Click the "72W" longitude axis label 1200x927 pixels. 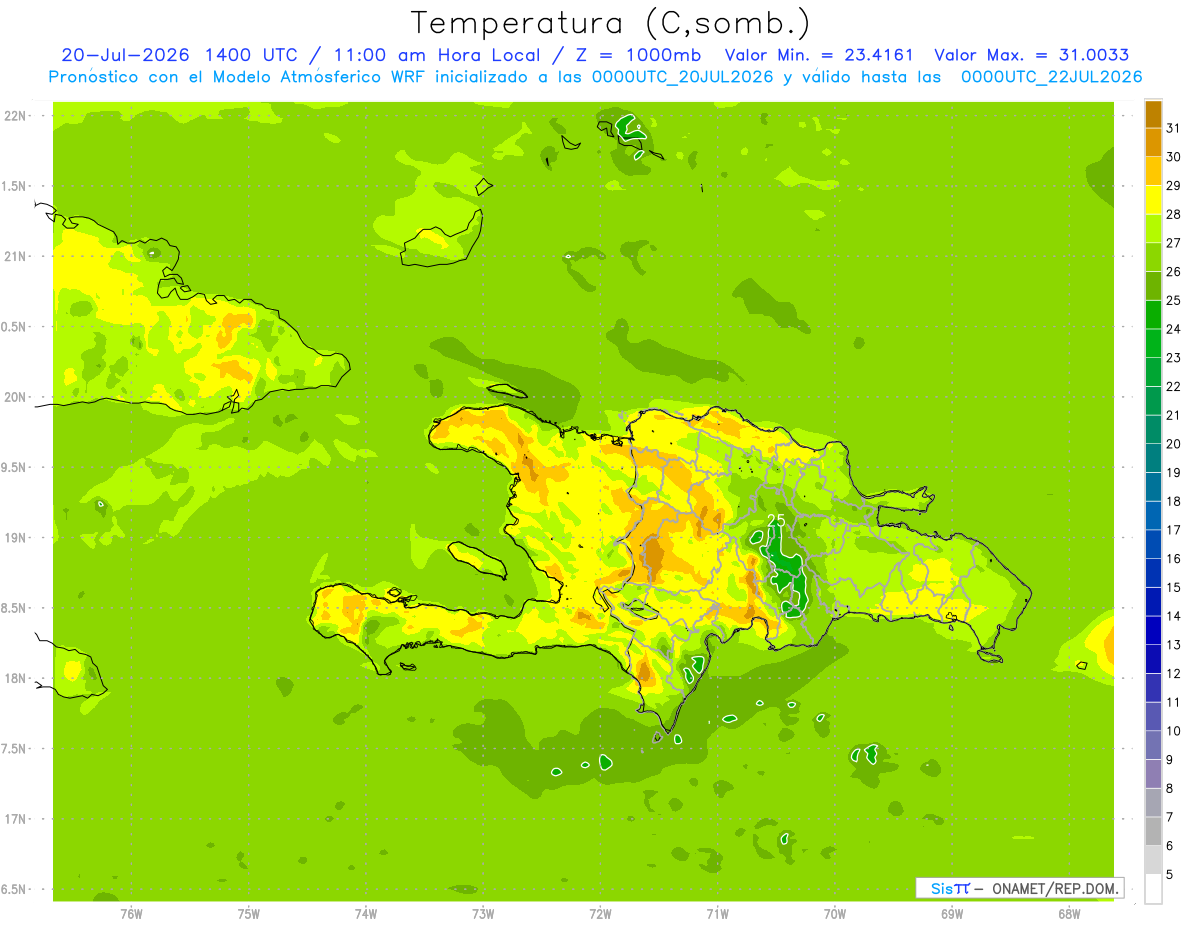pyautogui.click(x=600, y=913)
